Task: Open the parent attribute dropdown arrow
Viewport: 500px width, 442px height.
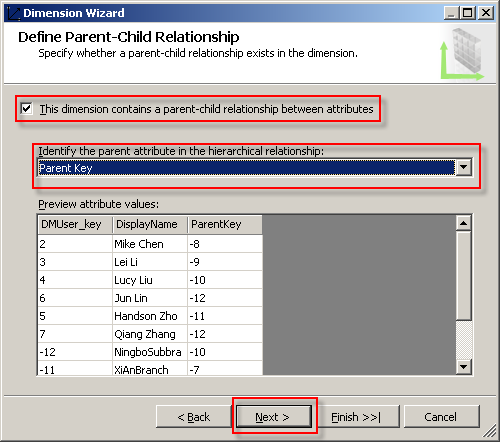Action: click(464, 167)
